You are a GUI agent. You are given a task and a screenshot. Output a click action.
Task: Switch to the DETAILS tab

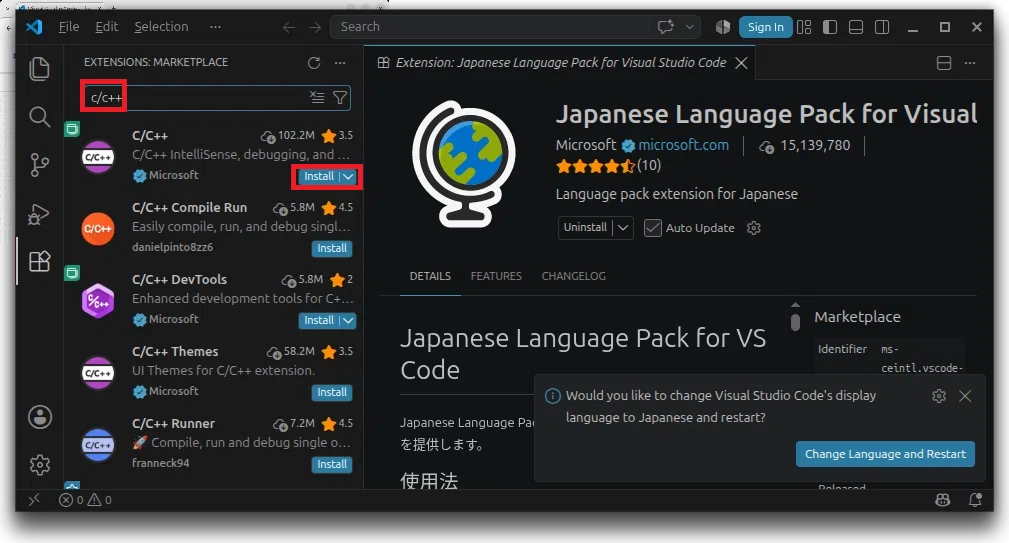click(x=430, y=276)
